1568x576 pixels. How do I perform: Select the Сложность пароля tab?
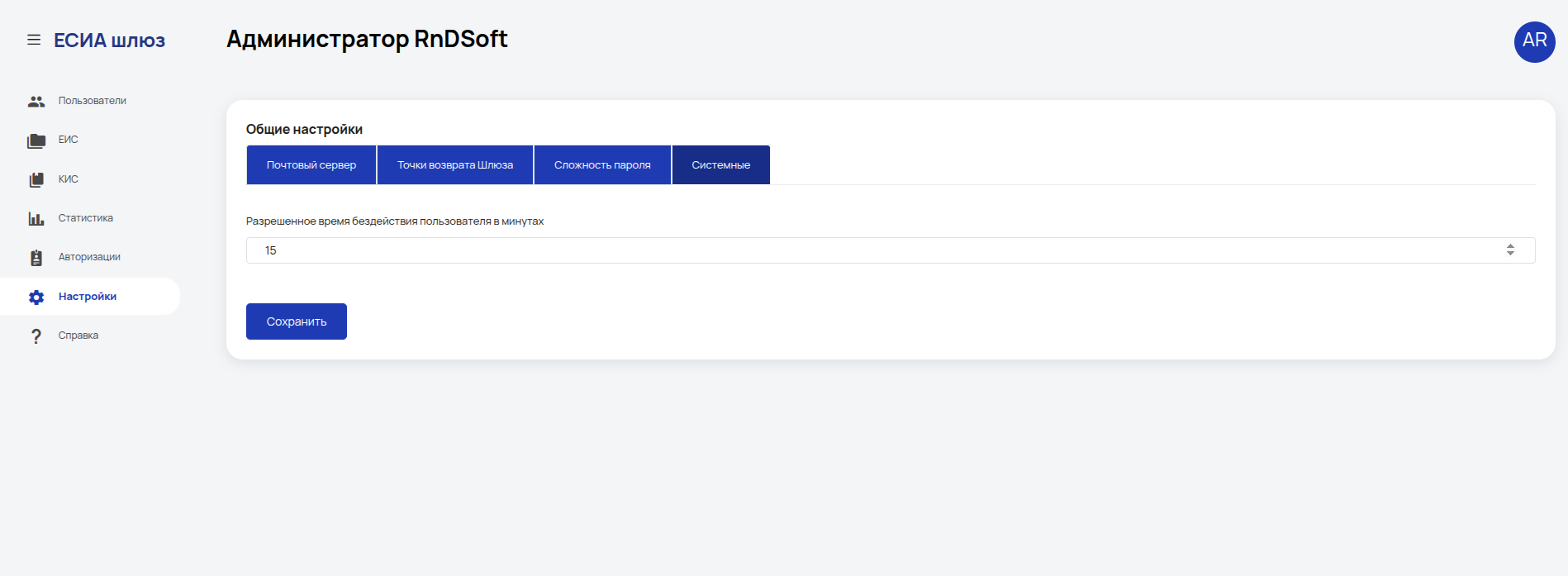pyautogui.click(x=602, y=164)
